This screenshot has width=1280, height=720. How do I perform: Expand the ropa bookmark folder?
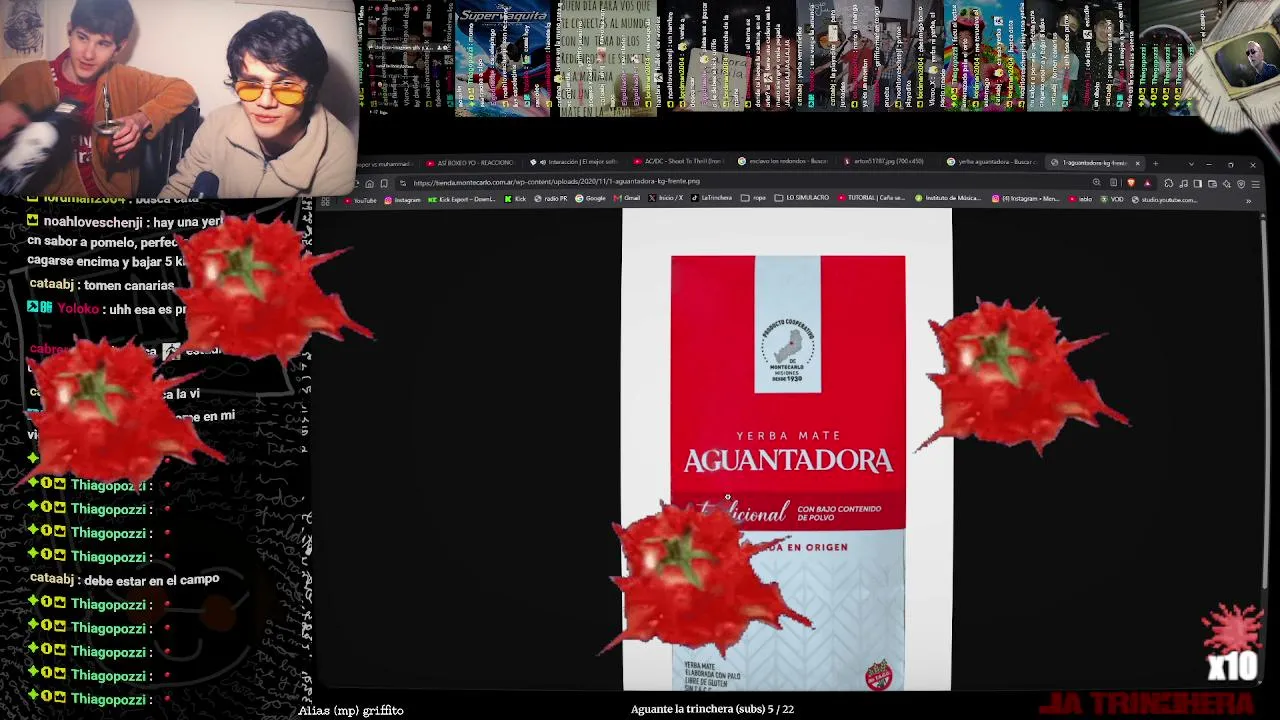tap(755, 200)
